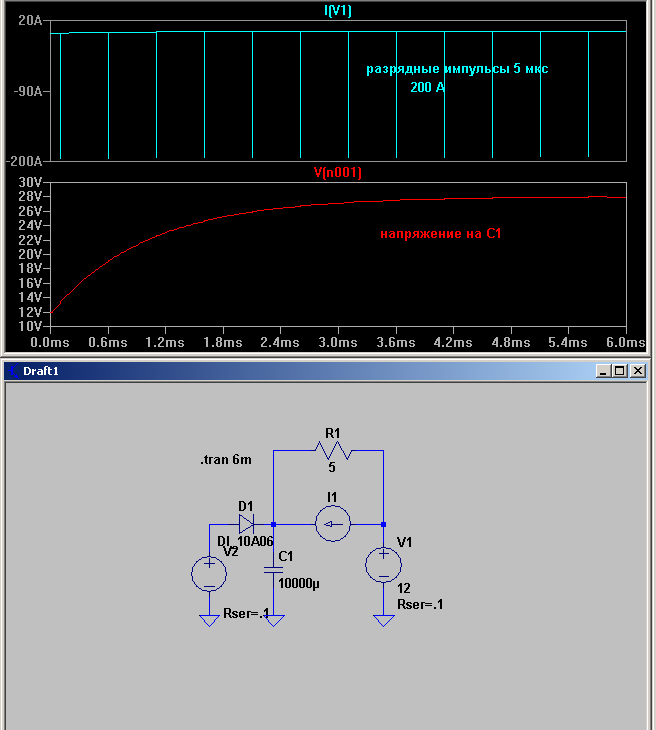Click the D1 label
Screen dimensions: 656x730
[x=245, y=506]
